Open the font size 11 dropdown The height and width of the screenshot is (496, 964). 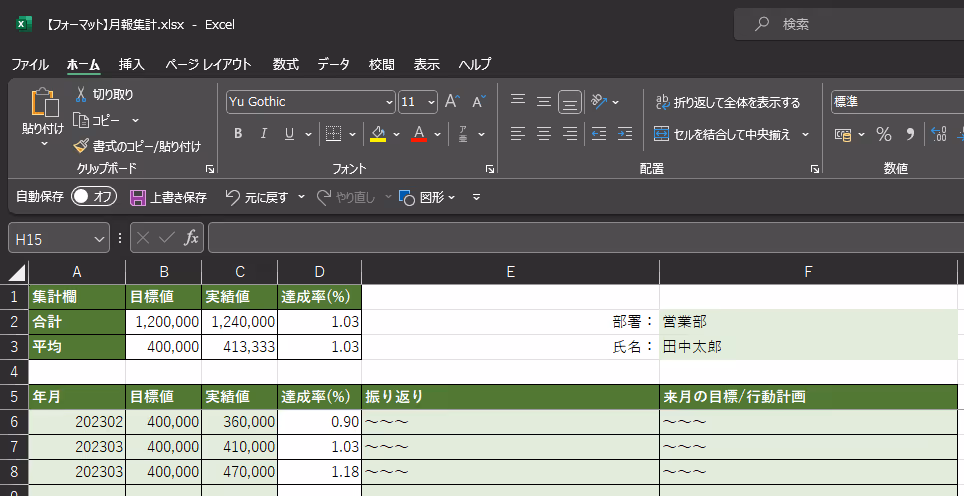431,102
